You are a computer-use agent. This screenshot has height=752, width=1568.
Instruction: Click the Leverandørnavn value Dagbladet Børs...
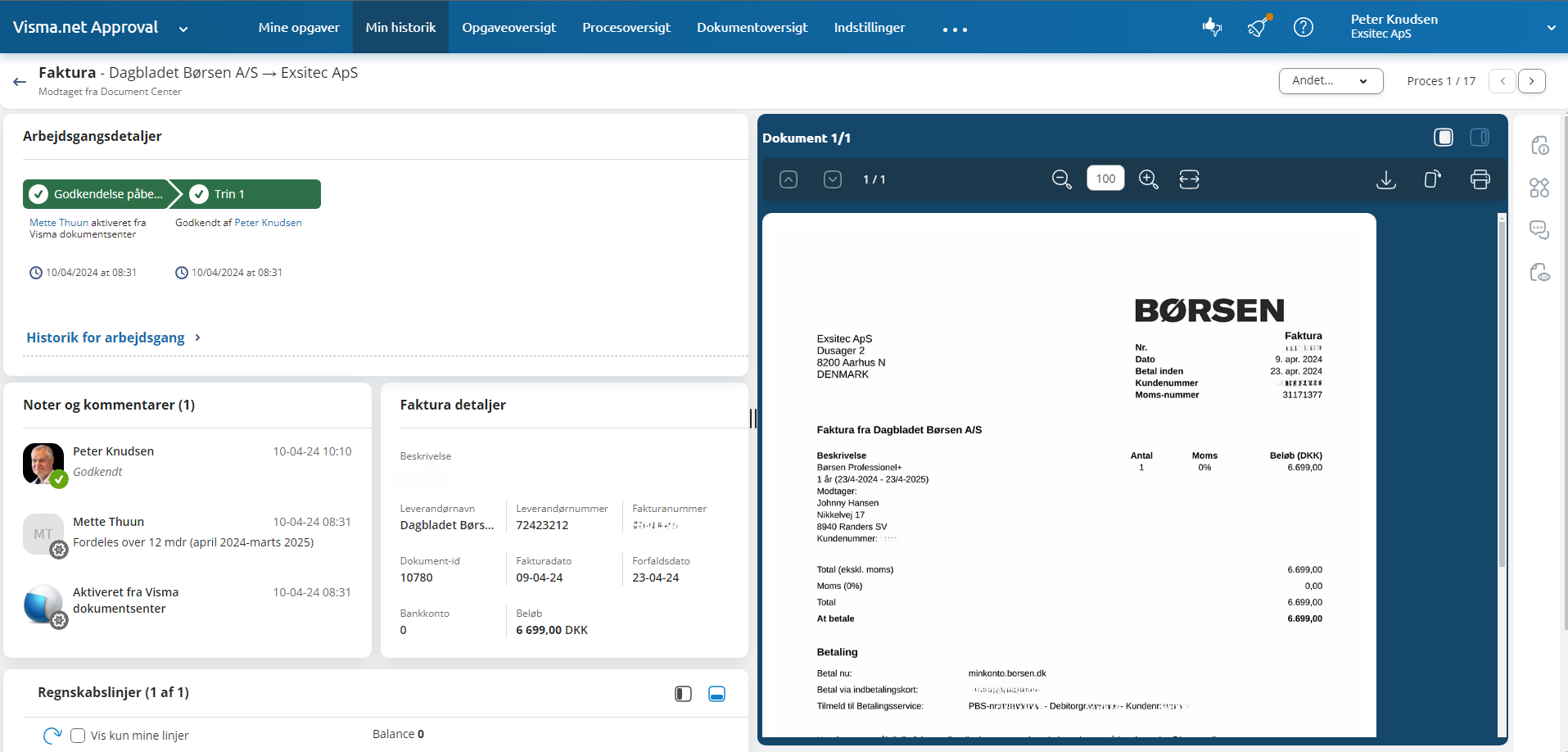[447, 525]
